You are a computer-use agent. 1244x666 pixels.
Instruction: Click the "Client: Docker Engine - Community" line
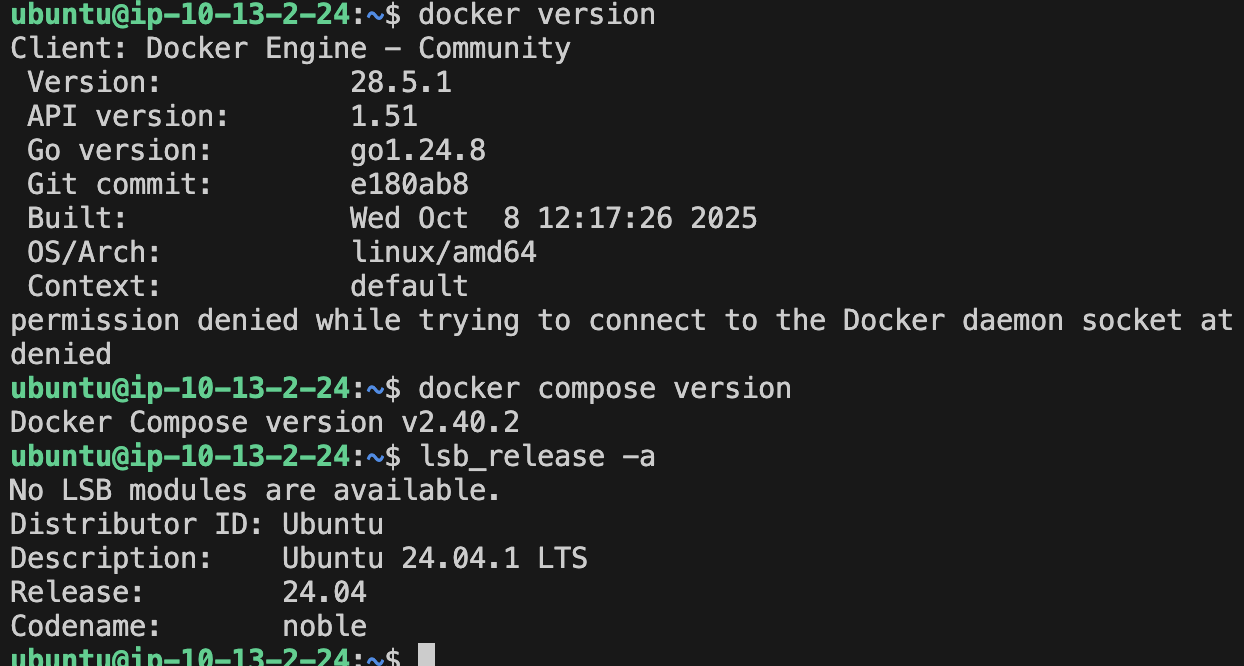pyautogui.click(x=290, y=48)
